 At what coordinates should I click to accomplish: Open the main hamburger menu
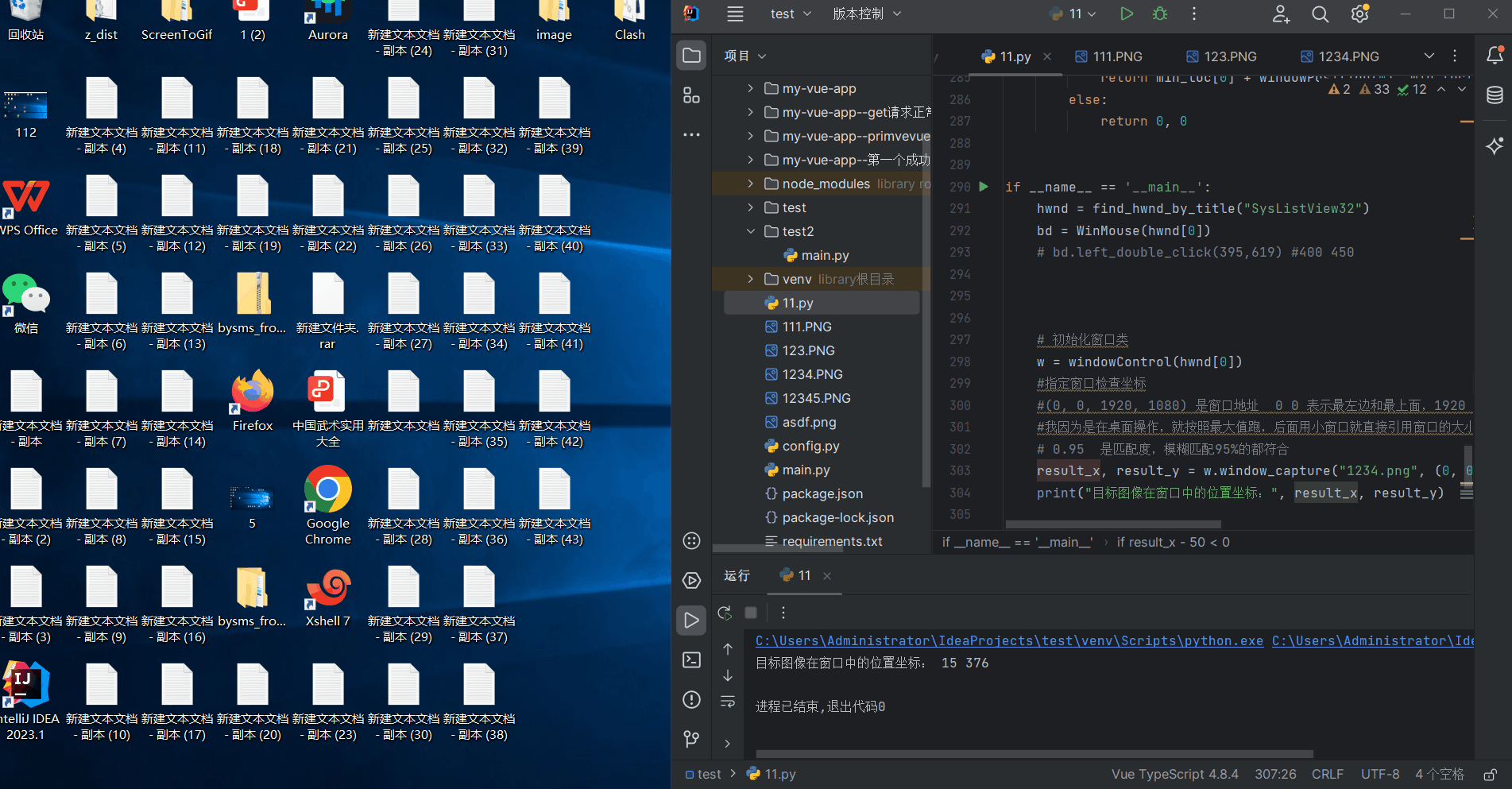(x=735, y=14)
